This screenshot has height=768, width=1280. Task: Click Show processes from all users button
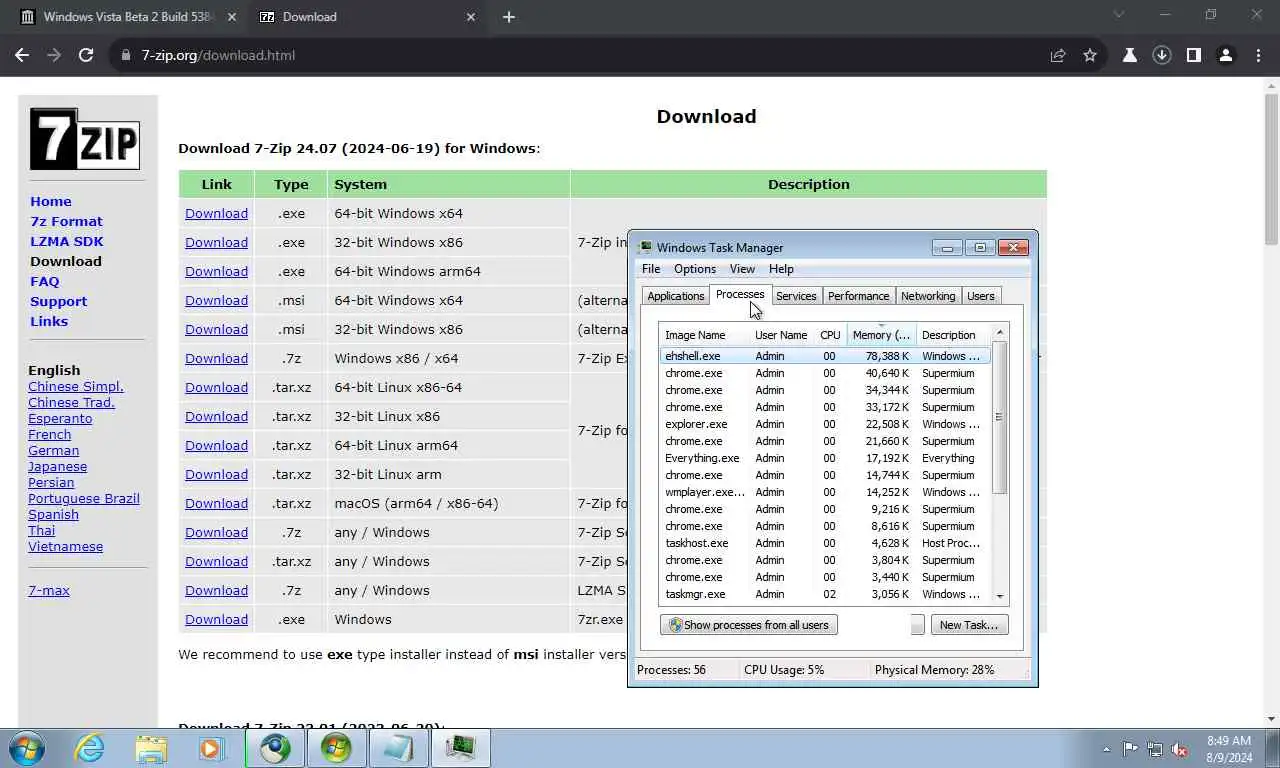coord(749,625)
